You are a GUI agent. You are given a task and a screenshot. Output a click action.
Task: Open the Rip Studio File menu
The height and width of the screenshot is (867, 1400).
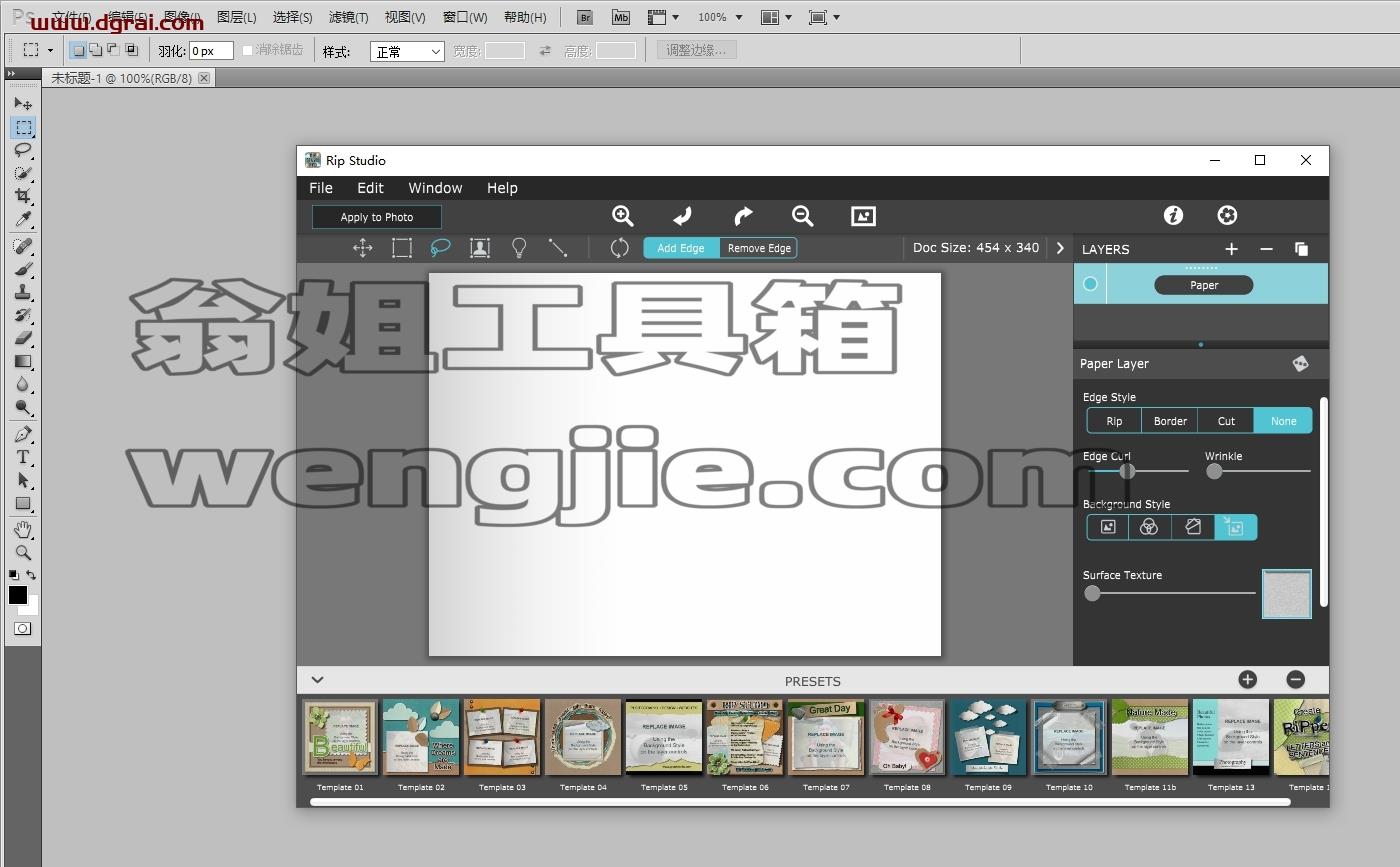coord(321,188)
